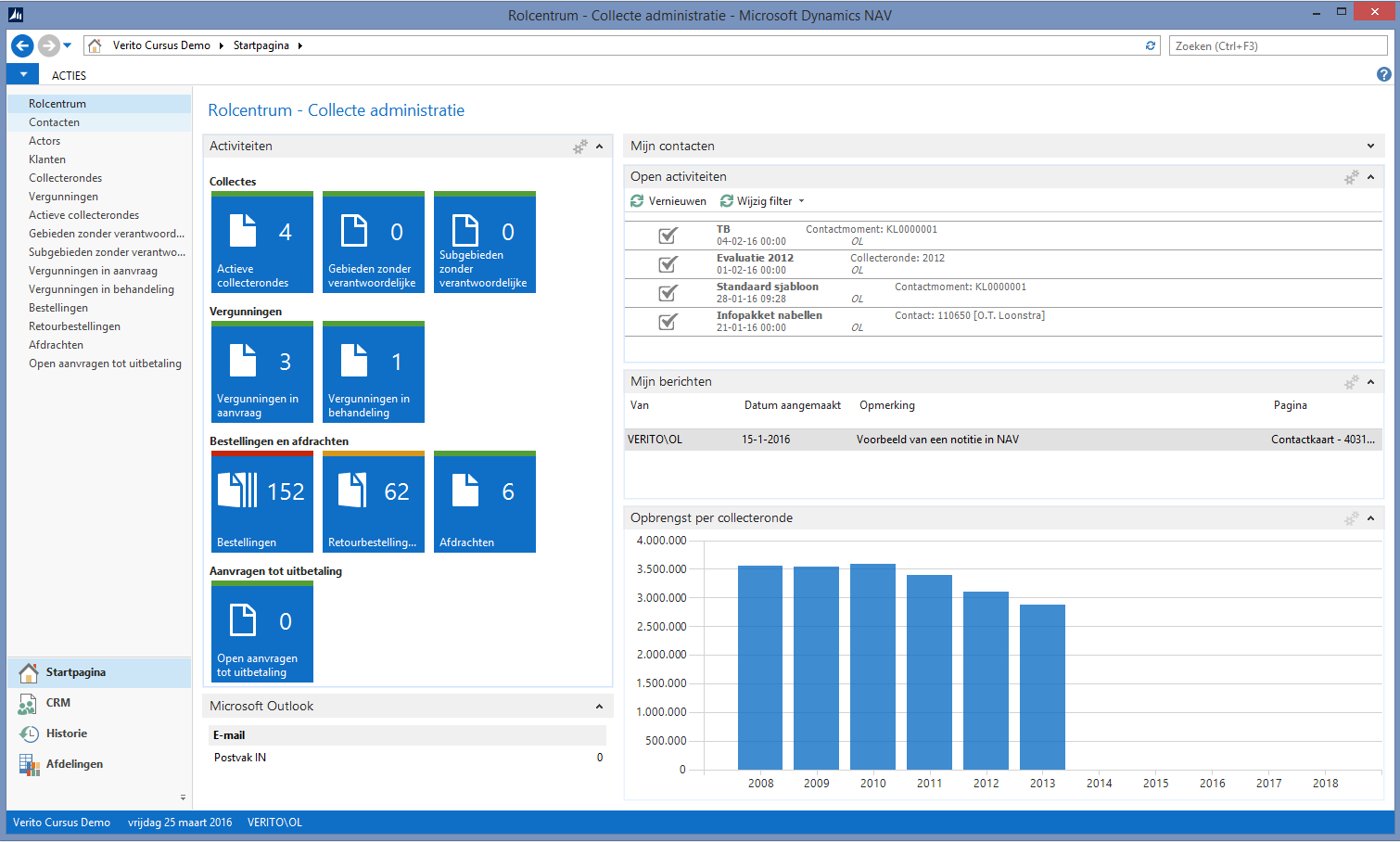Toggle the checkbox for Evaluatie 2012
1400x842 pixels.
(x=668, y=264)
